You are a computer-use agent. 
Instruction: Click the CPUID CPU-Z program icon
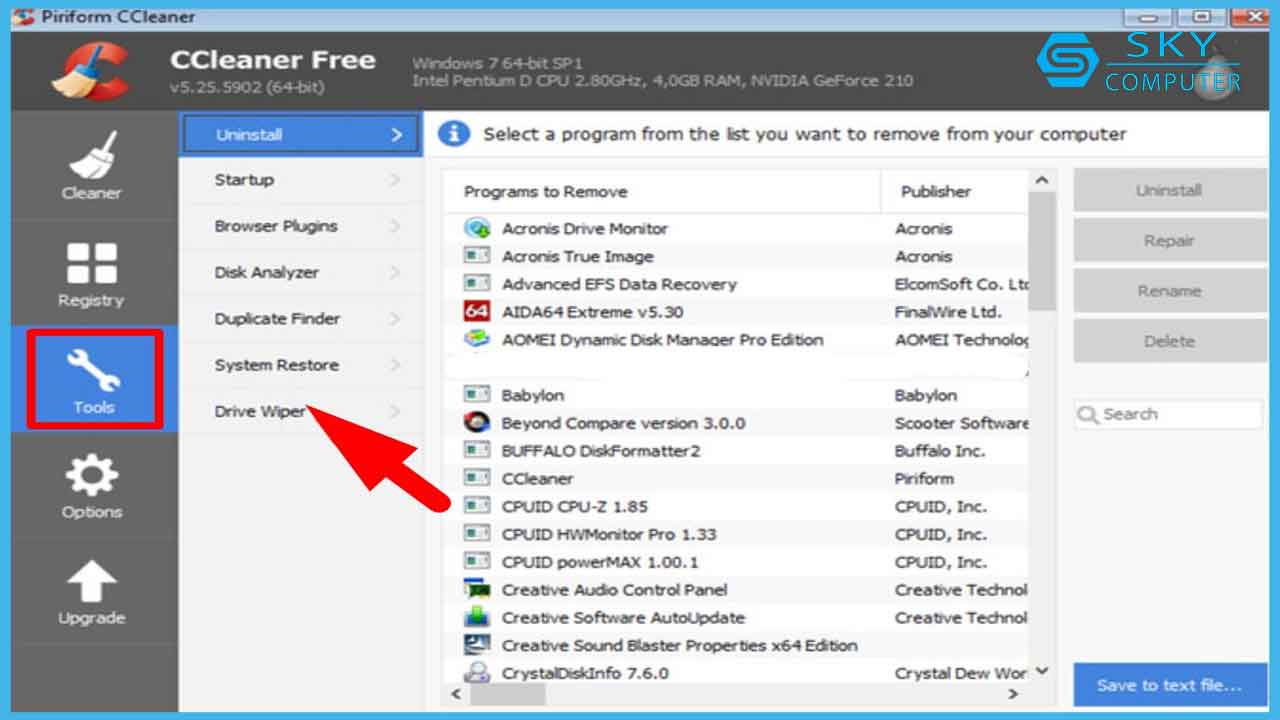coord(477,506)
